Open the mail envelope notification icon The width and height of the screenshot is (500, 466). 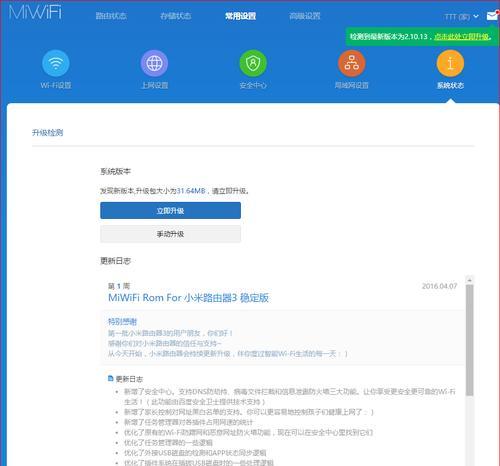492,16
